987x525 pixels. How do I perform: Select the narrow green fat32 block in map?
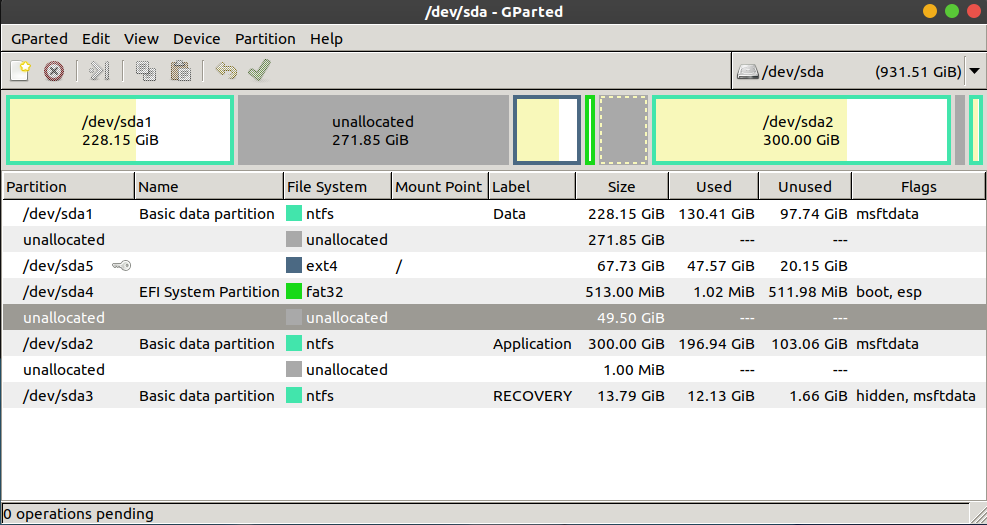click(590, 130)
